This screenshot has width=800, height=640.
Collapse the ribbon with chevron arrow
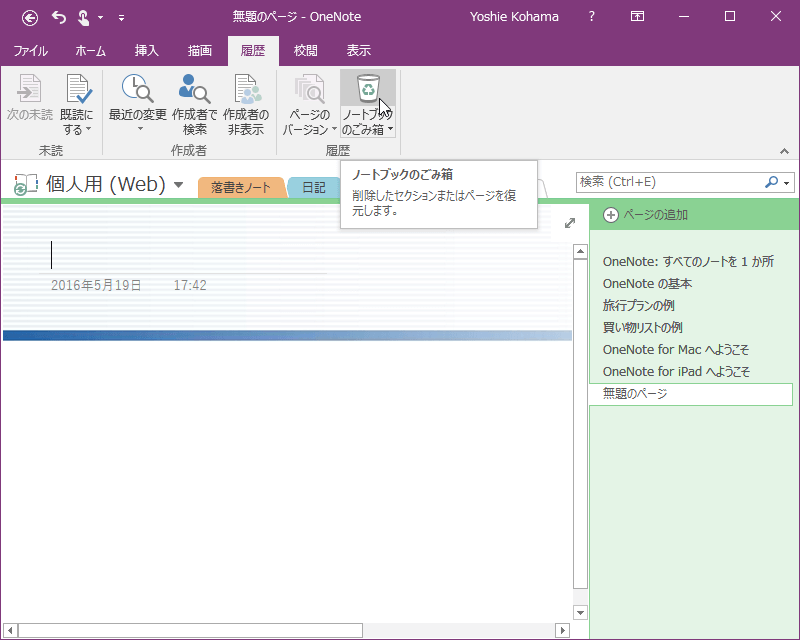tap(784, 151)
